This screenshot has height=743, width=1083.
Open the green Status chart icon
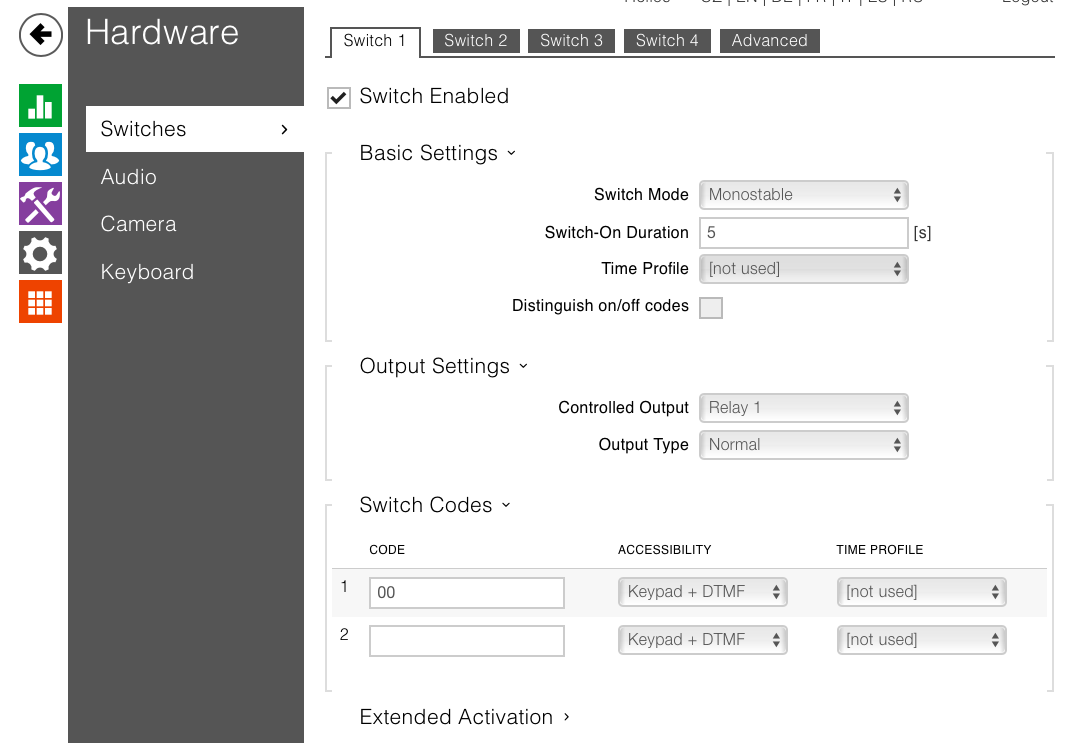point(40,106)
